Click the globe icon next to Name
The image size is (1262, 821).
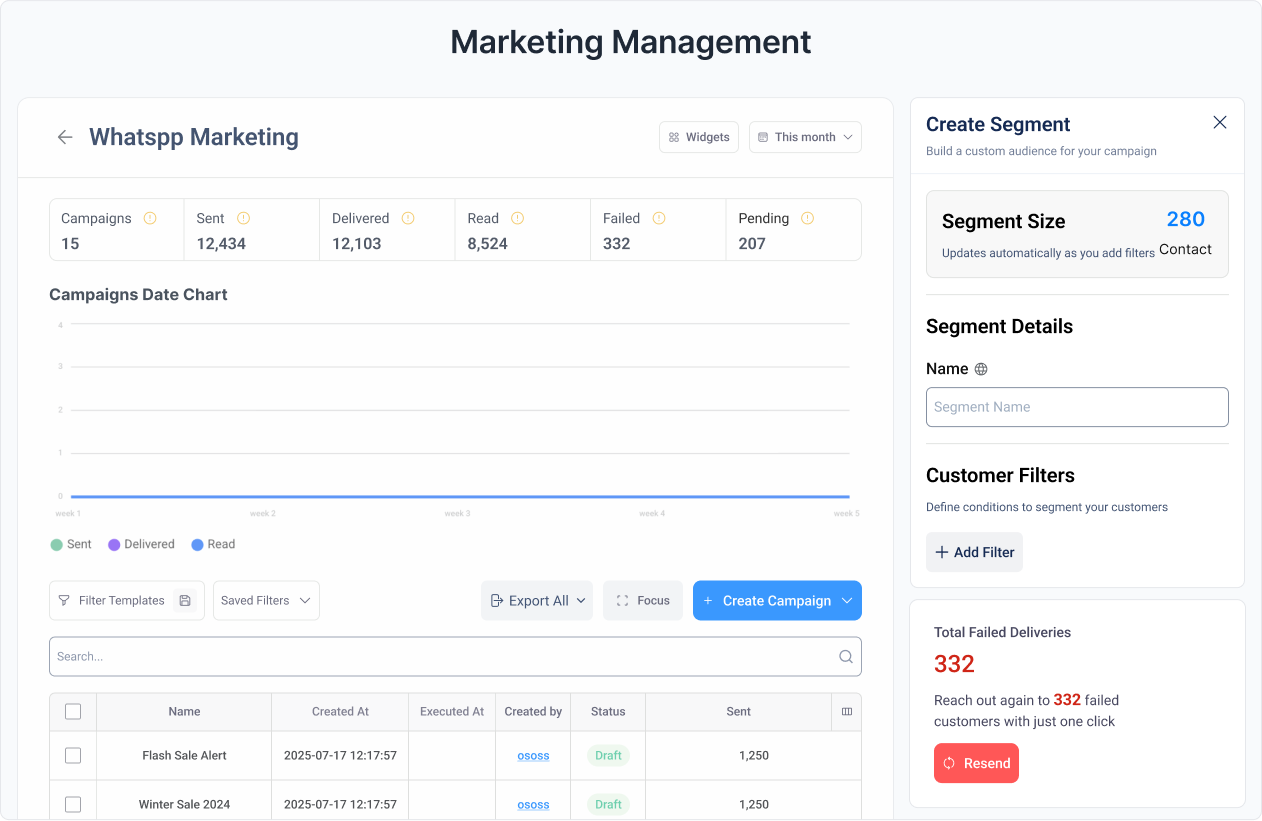click(981, 369)
